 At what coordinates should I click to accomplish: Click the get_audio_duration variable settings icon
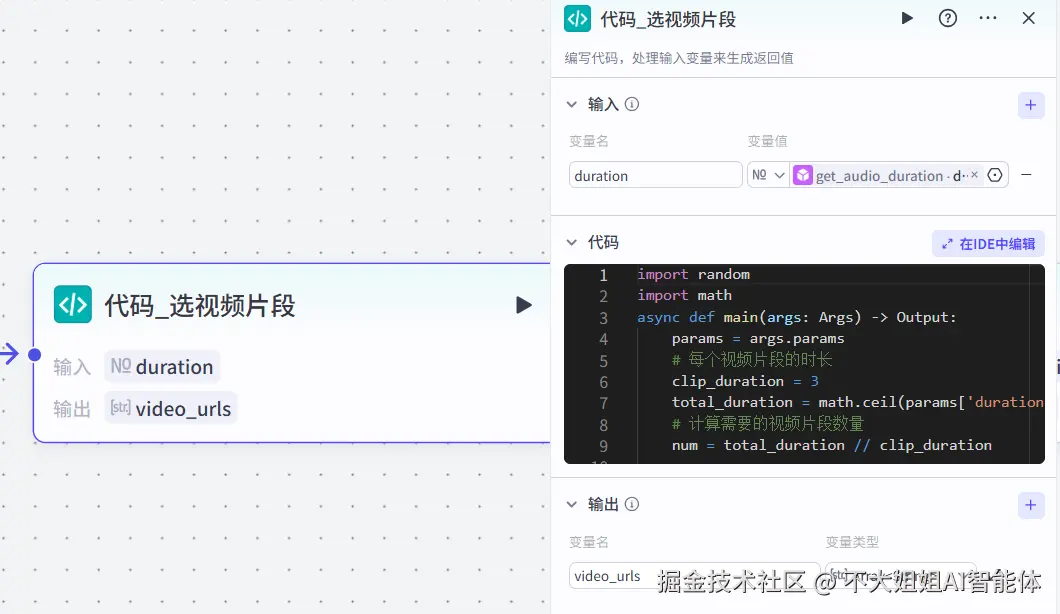point(995,175)
